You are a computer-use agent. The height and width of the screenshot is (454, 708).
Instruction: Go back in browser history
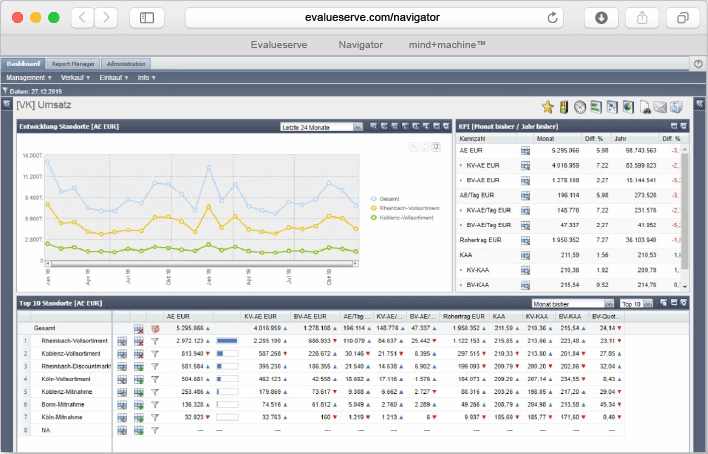pos(82,18)
